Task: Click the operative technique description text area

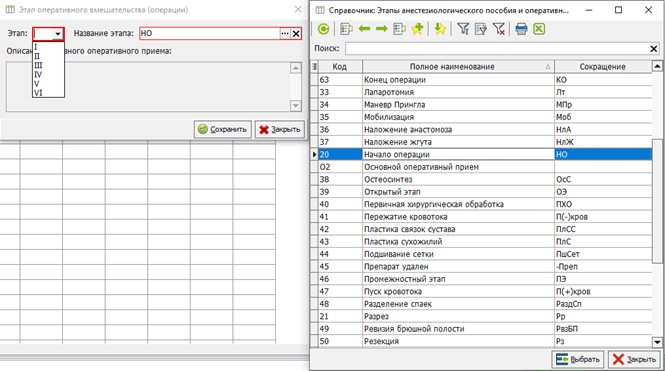Action: point(148,86)
